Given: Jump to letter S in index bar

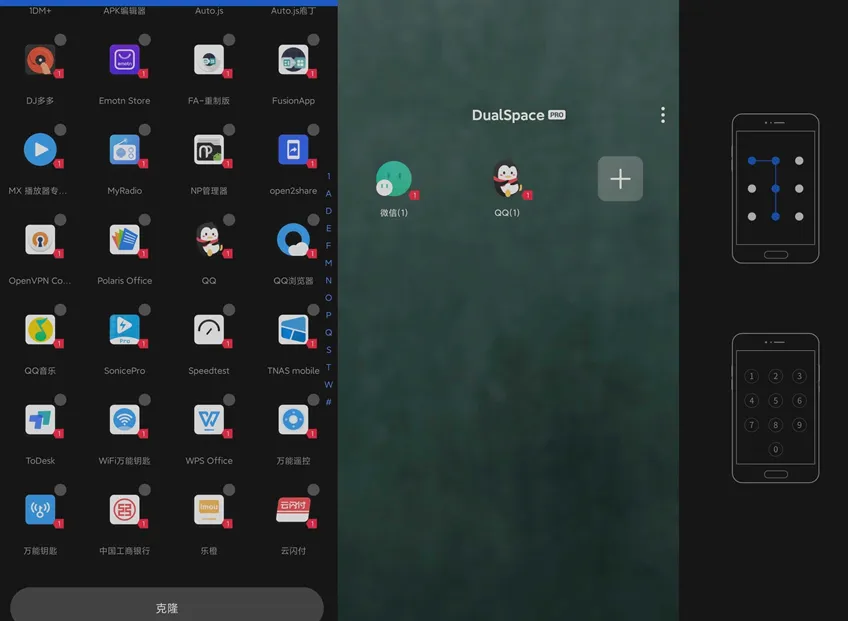Looking at the screenshot, I should click(x=328, y=349).
